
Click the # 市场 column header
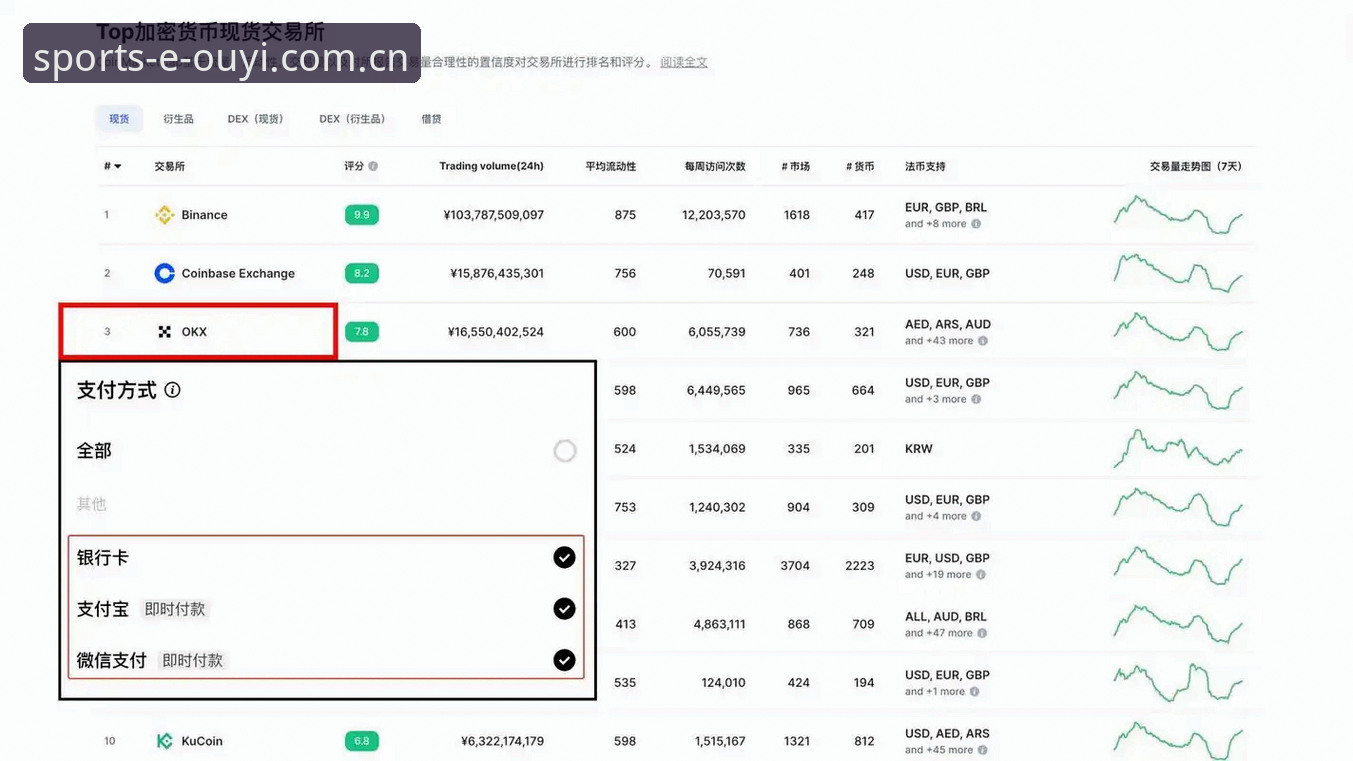(x=795, y=166)
